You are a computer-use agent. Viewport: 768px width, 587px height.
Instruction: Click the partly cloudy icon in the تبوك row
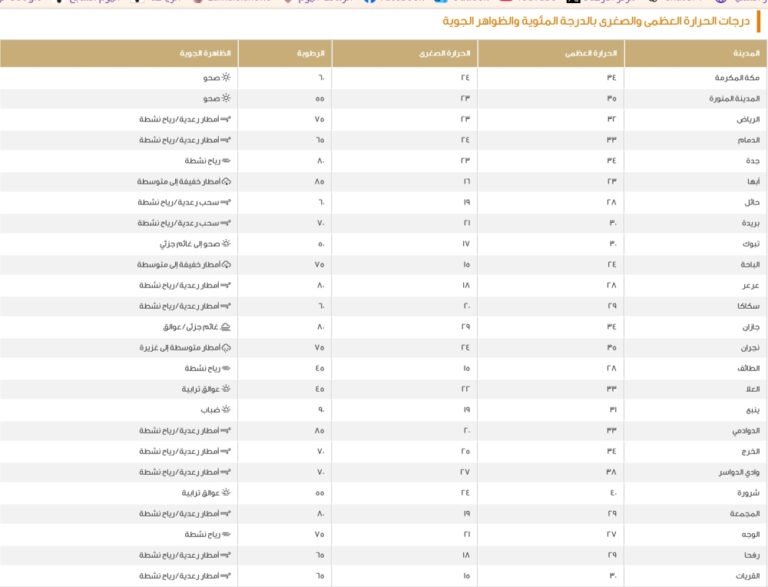tap(226, 244)
